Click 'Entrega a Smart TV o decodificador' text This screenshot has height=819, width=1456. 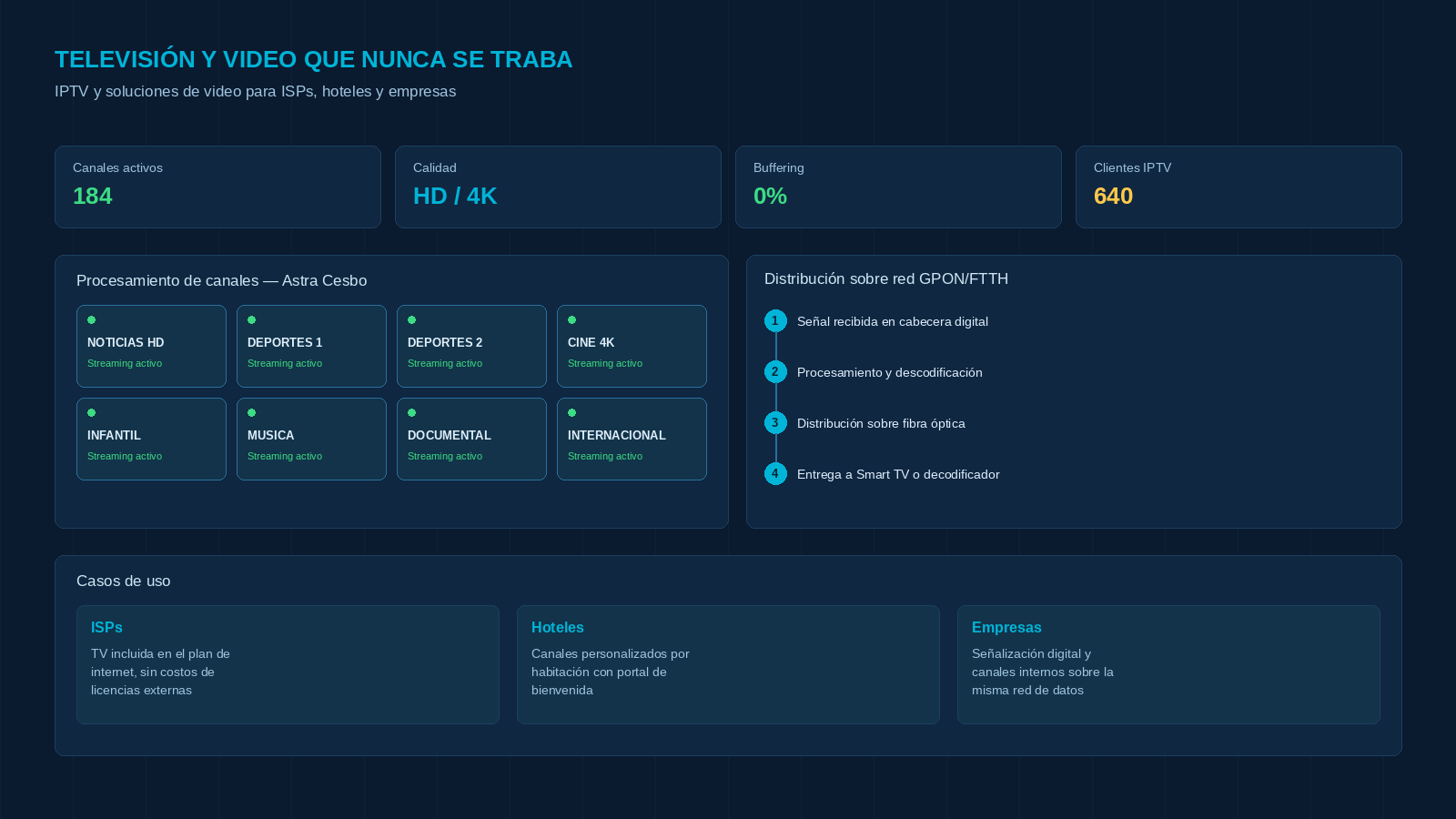click(898, 474)
